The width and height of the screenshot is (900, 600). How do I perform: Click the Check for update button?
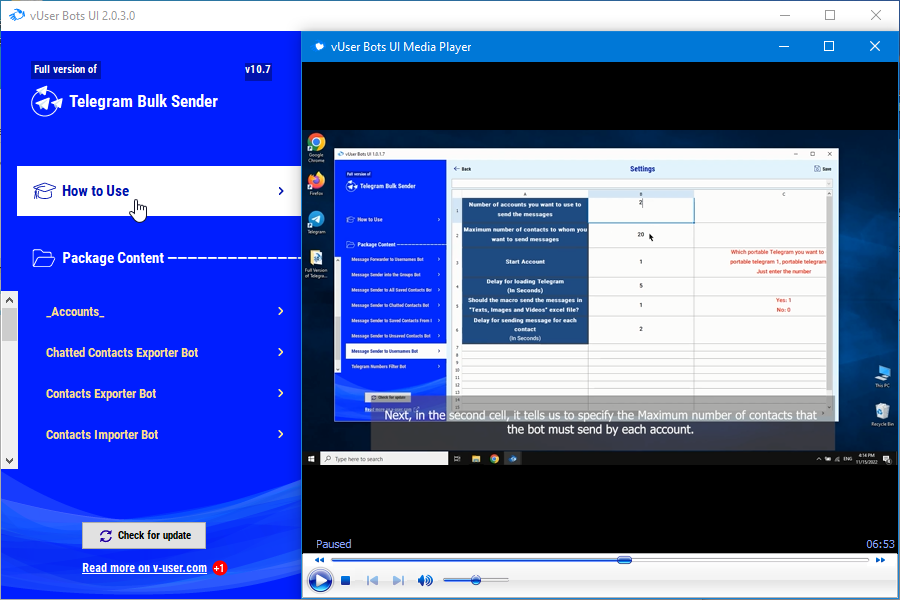144,536
